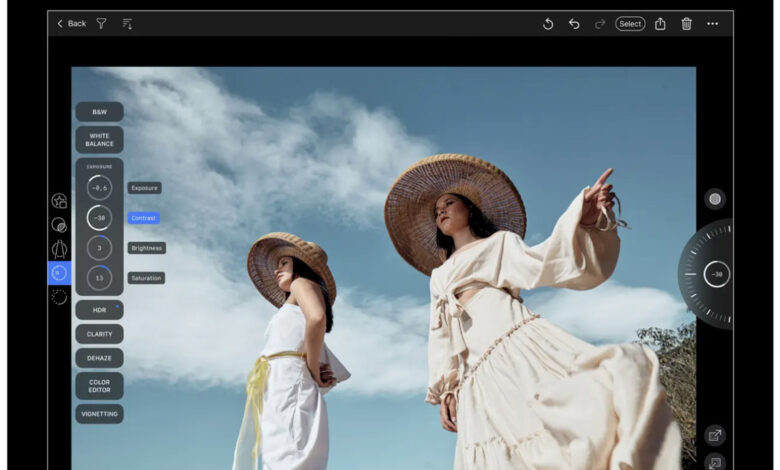The height and width of the screenshot is (470, 780).
Task: Open the overlapping circles color icon
Action: (x=59, y=225)
